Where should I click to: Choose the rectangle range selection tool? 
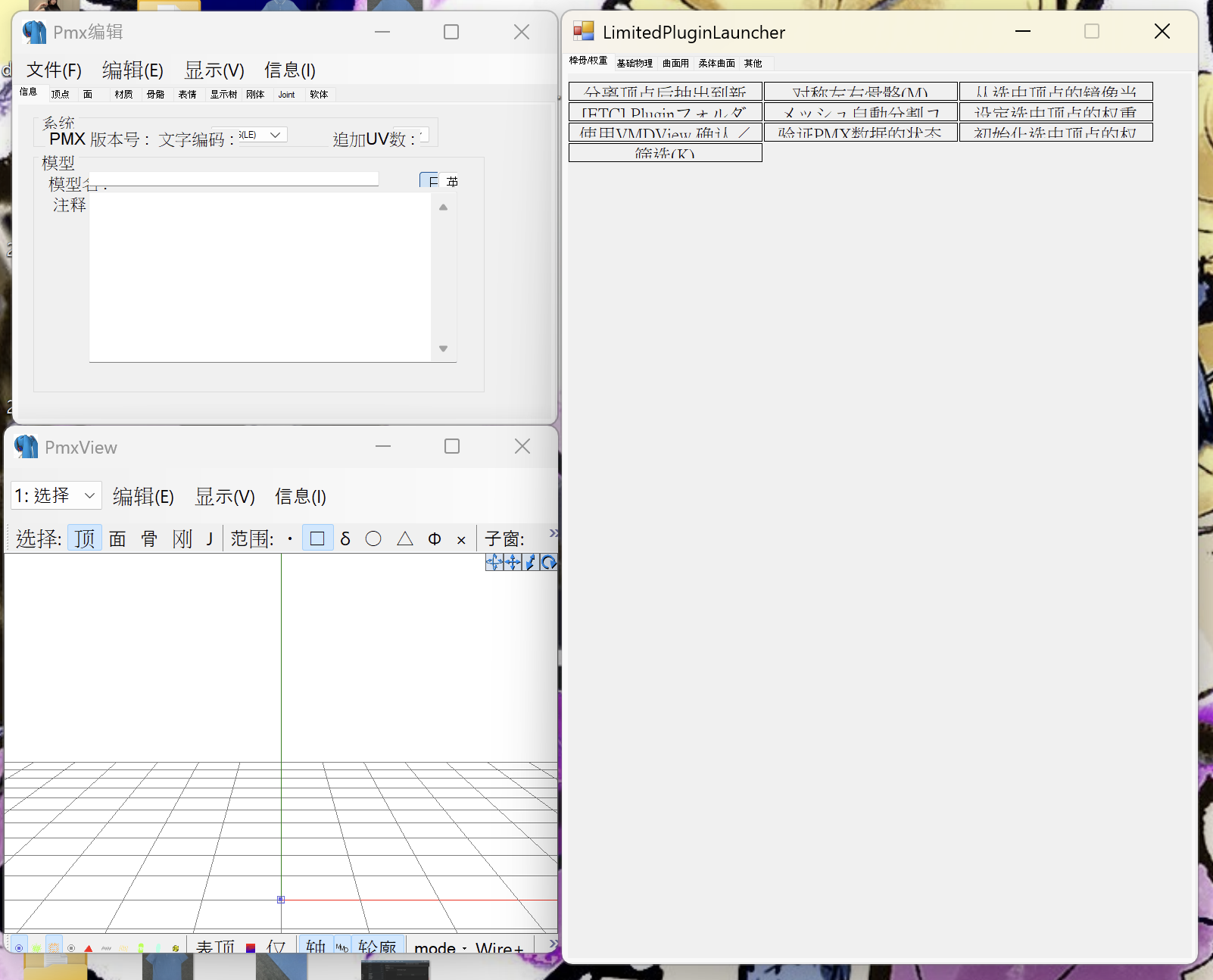tap(317, 538)
